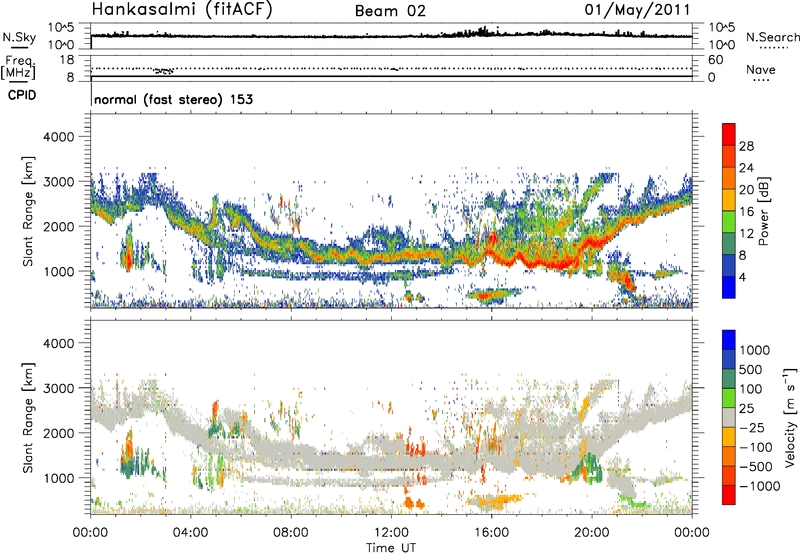Click the 'Velocity [m s-1]' colorbar title
Screen dimensions: 800x554
[x=790, y=417]
